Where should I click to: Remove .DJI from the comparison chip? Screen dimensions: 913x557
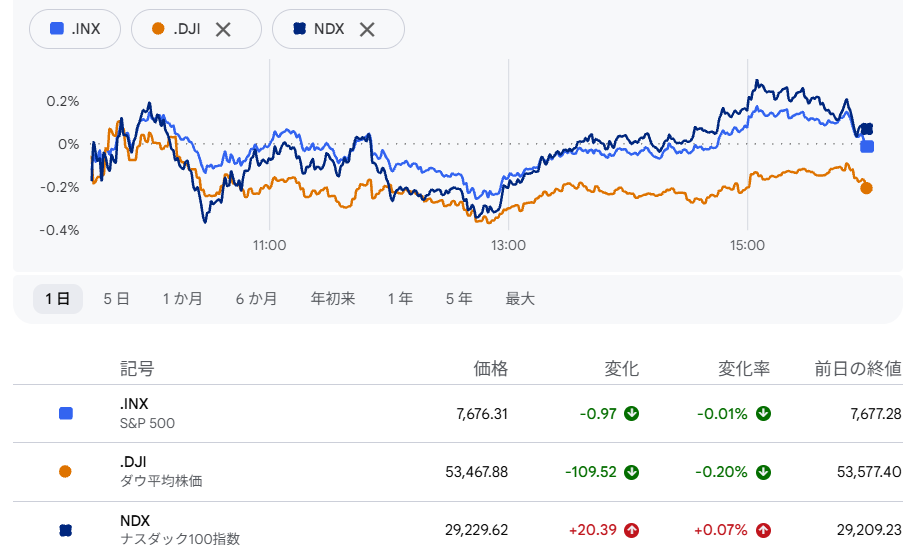pos(223,29)
